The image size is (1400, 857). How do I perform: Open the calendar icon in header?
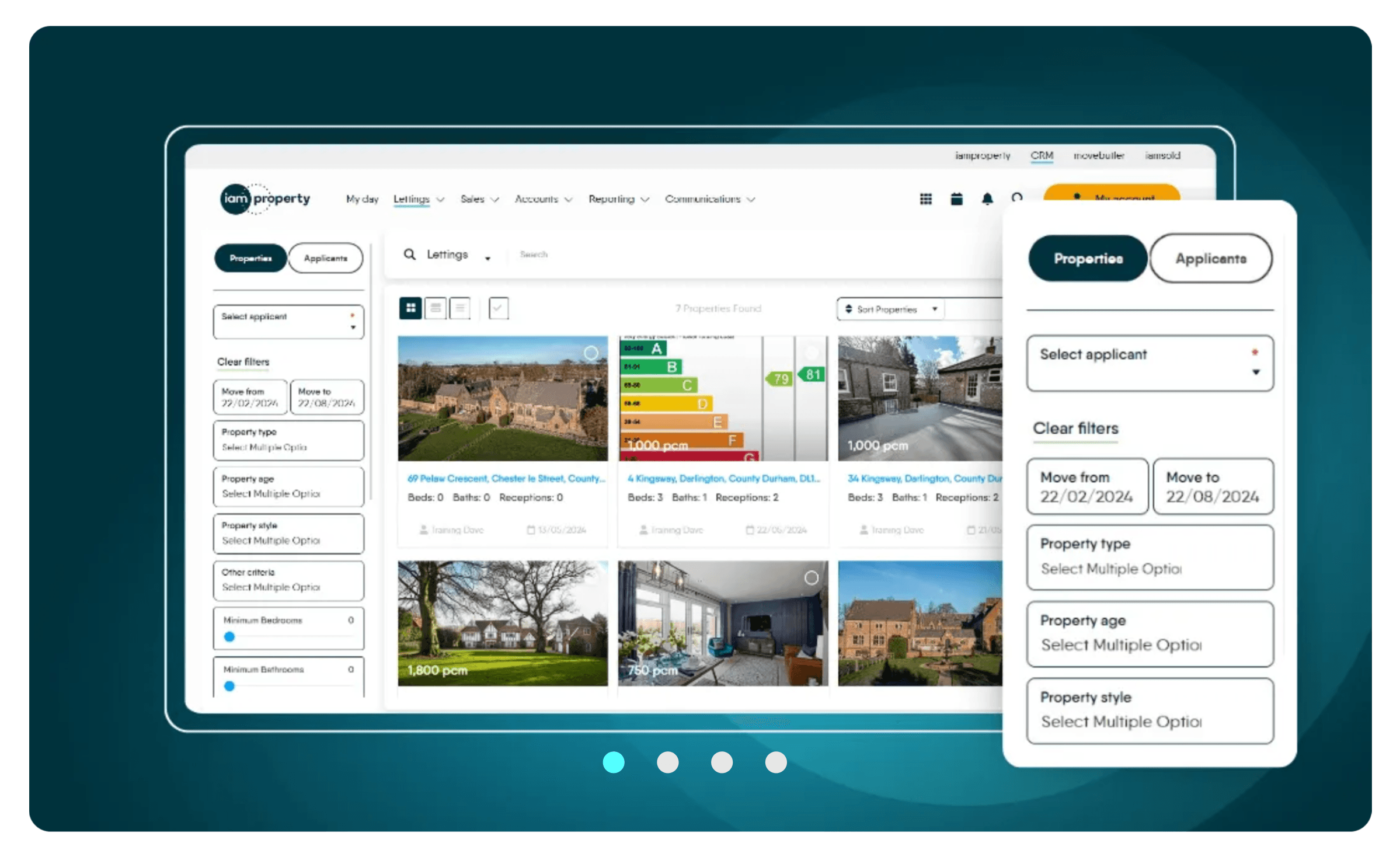coord(956,199)
